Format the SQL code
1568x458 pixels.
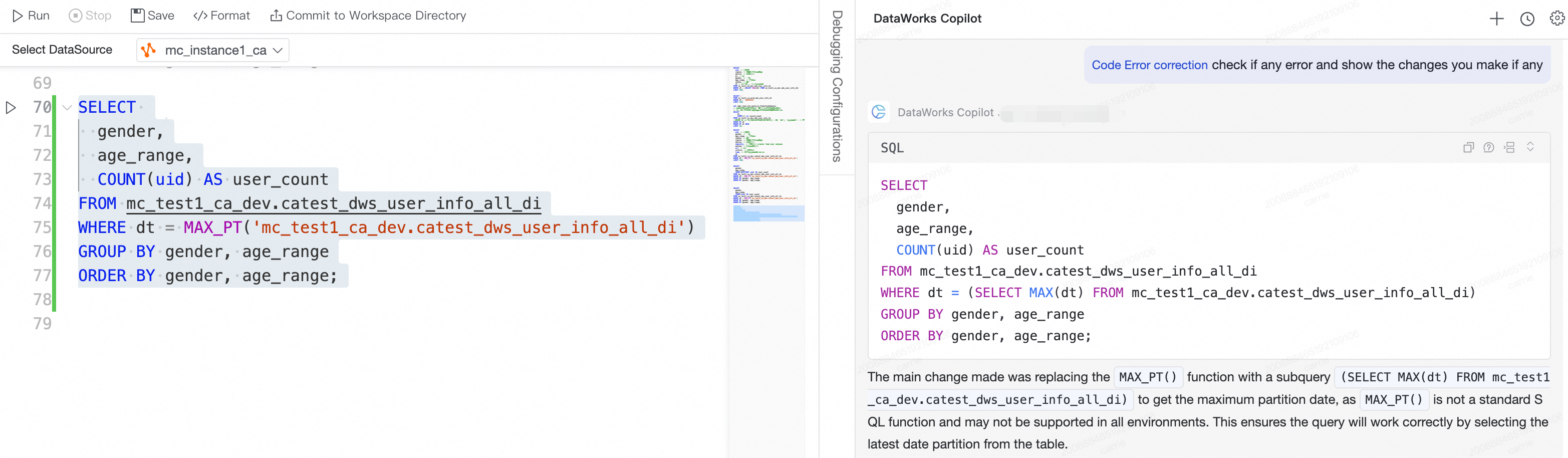click(x=221, y=15)
